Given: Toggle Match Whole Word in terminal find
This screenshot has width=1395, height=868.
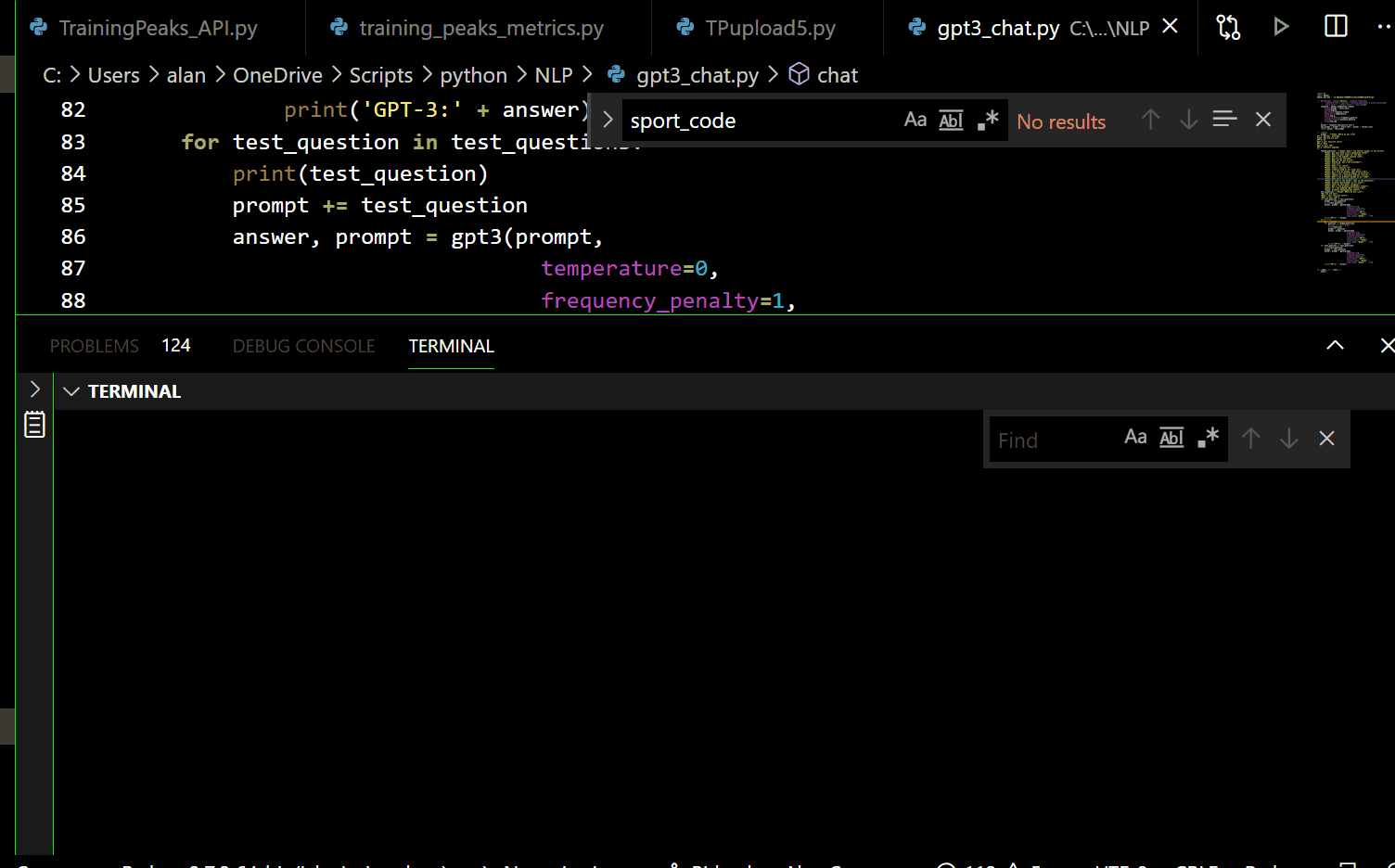Looking at the screenshot, I should [x=1171, y=437].
